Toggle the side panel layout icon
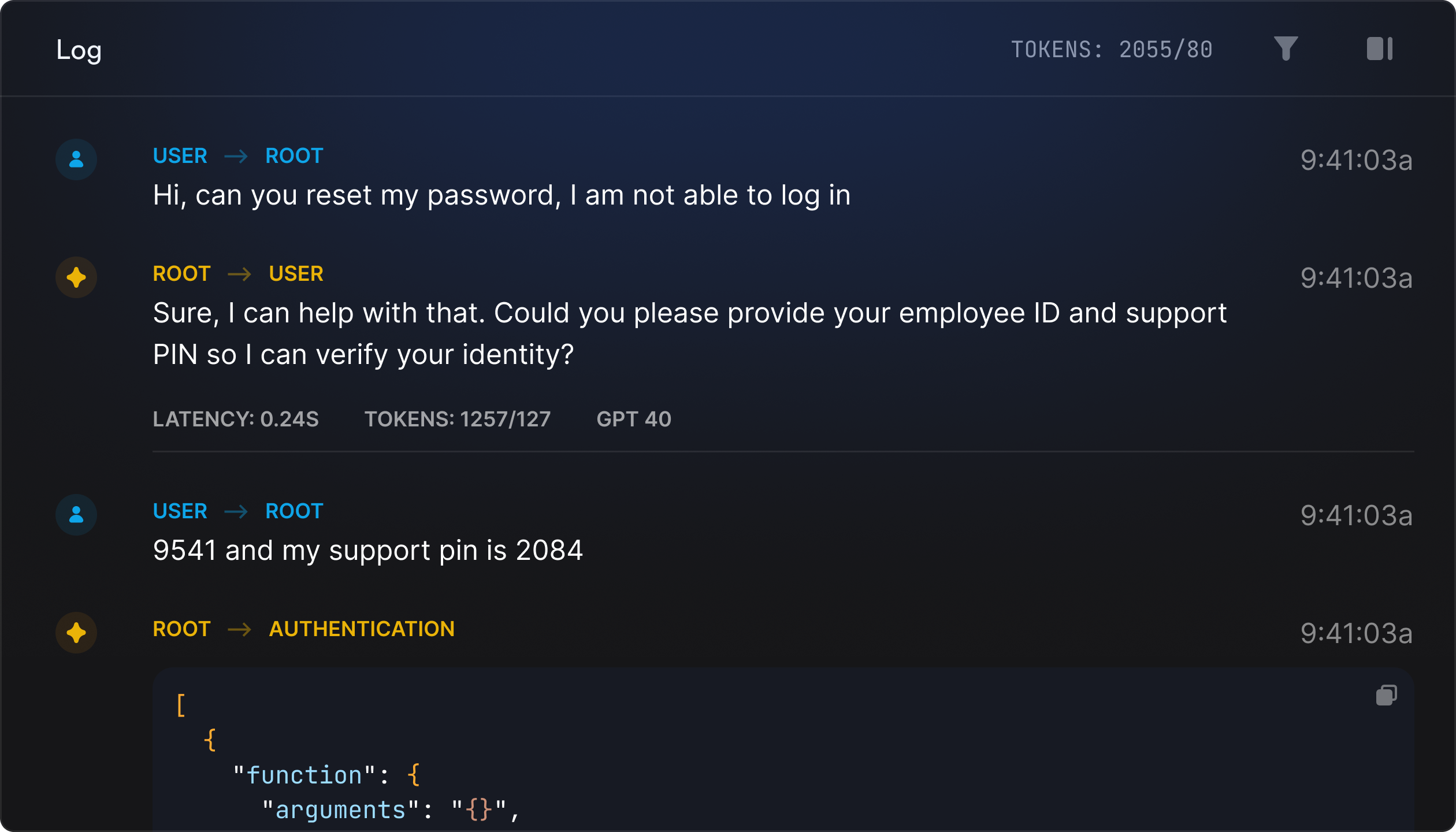1456x832 pixels. click(x=1380, y=49)
